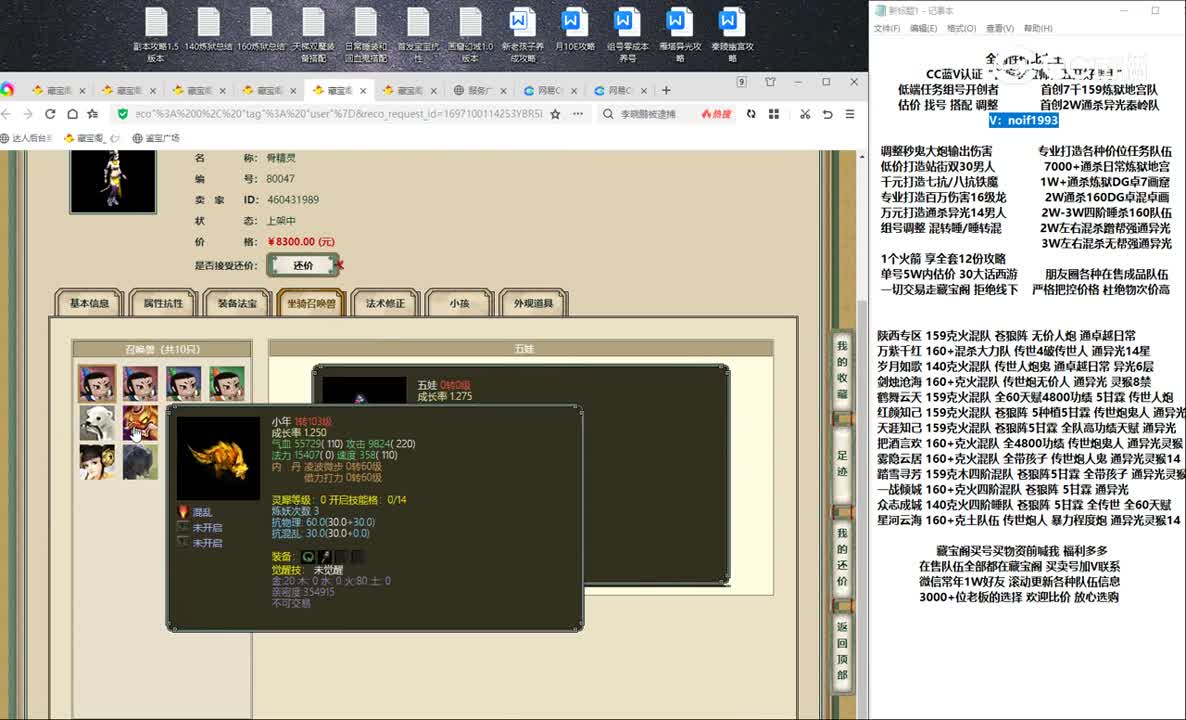Select the girl with gold ornament pet thumbnail
This screenshot has width=1186, height=720.
pos(97,461)
